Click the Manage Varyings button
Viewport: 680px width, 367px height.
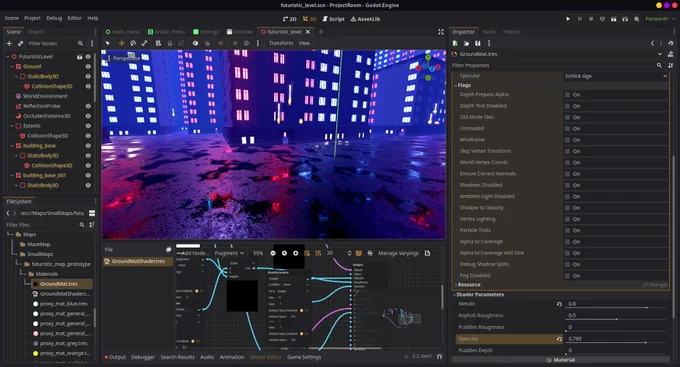pos(398,253)
